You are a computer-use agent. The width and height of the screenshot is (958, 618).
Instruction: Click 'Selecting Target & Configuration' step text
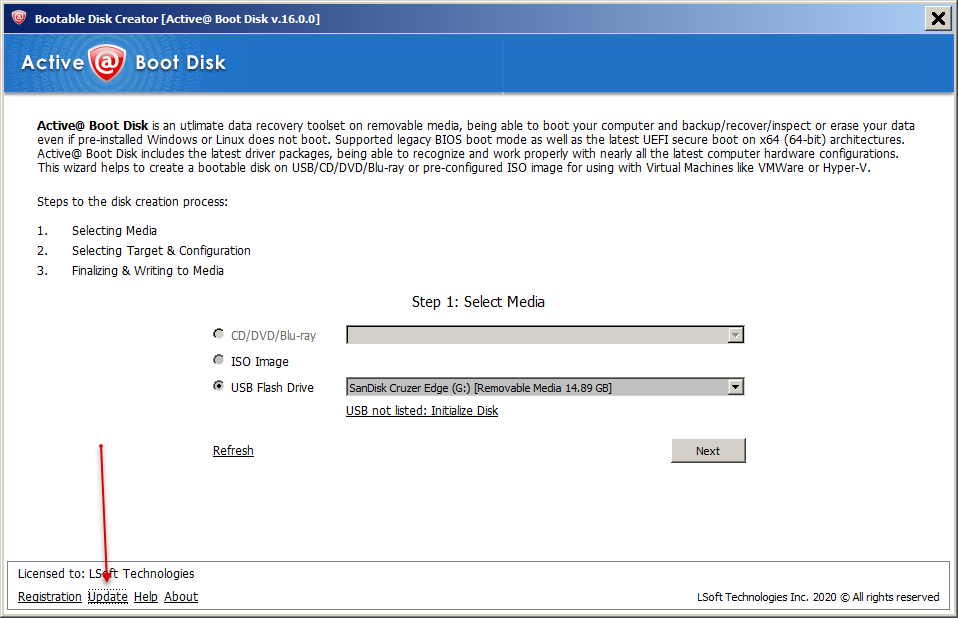pos(161,251)
